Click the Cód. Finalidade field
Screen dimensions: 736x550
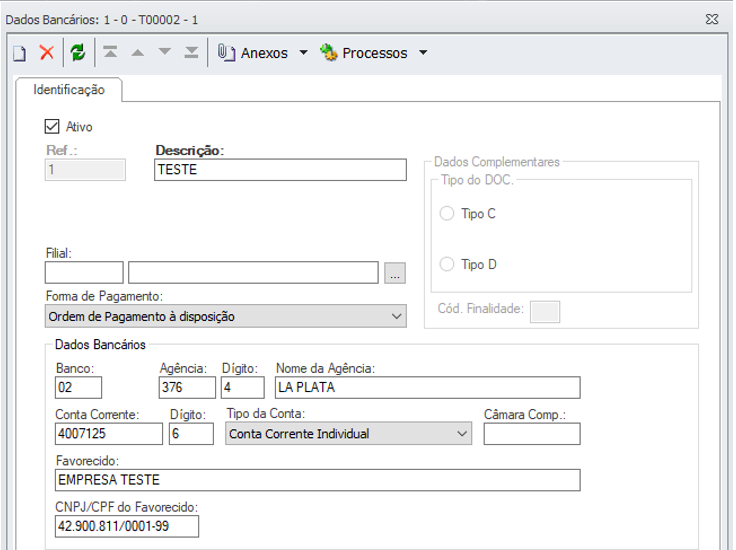(545, 312)
